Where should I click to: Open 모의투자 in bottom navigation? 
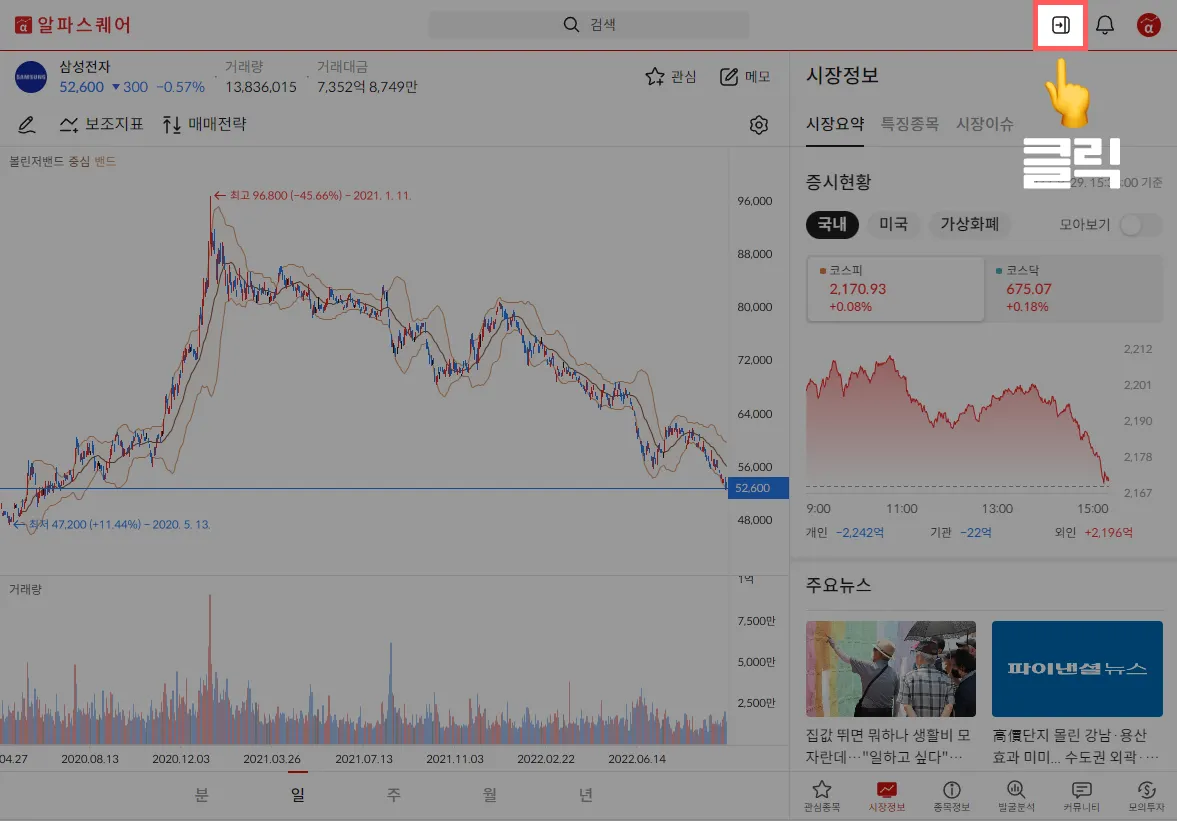coord(1146,796)
